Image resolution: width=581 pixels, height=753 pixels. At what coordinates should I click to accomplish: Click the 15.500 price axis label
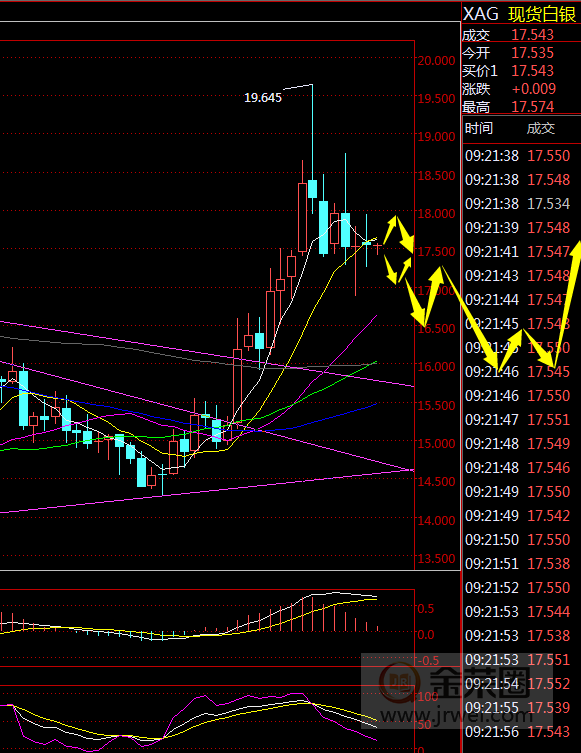click(x=436, y=405)
